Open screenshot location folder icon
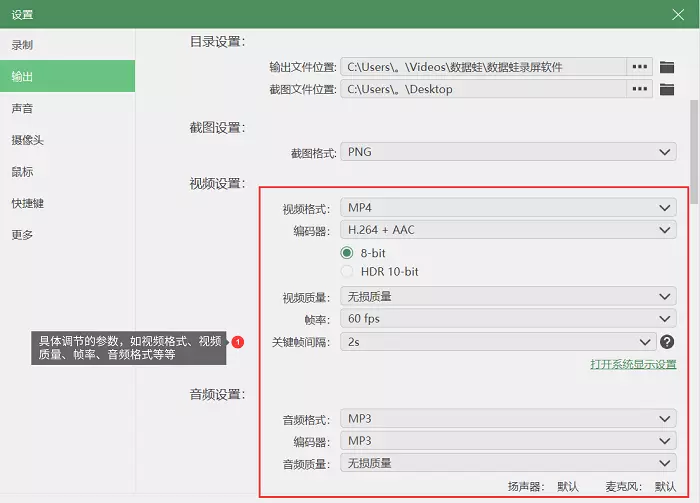 tap(667, 89)
